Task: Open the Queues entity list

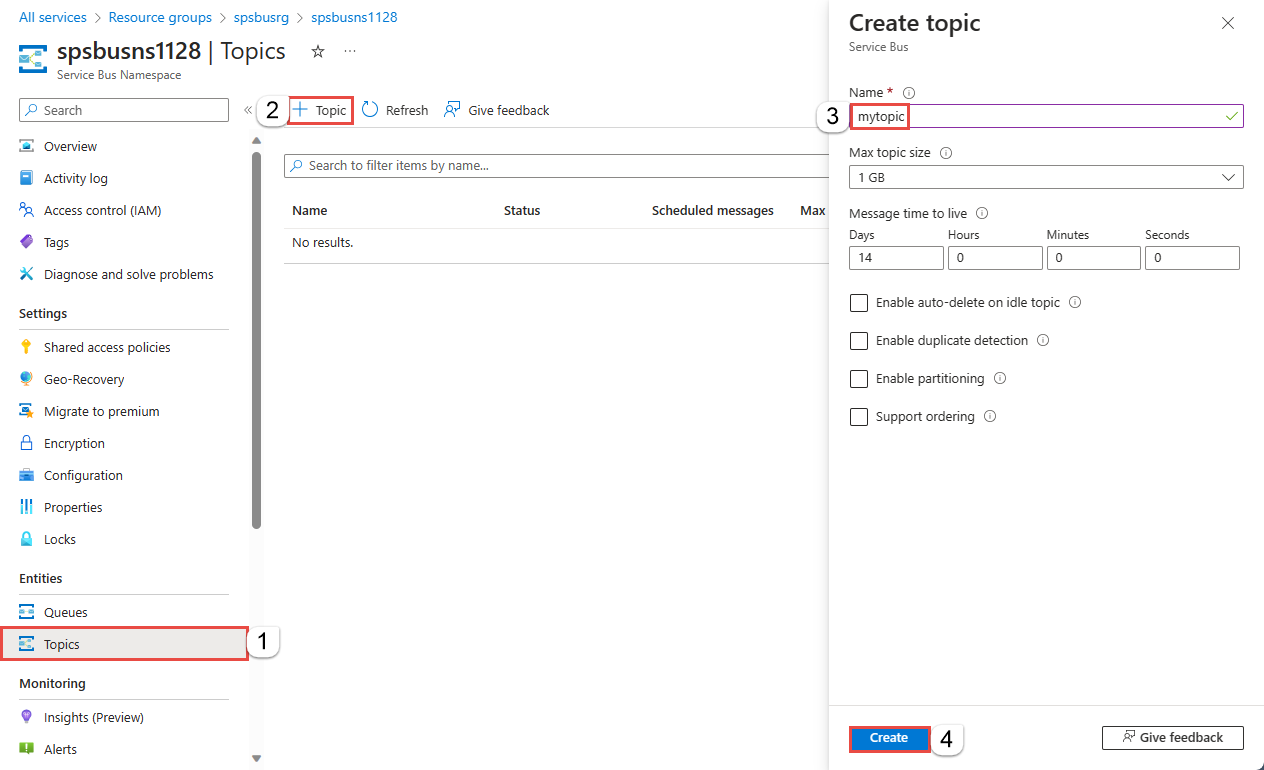Action: click(65, 612)
